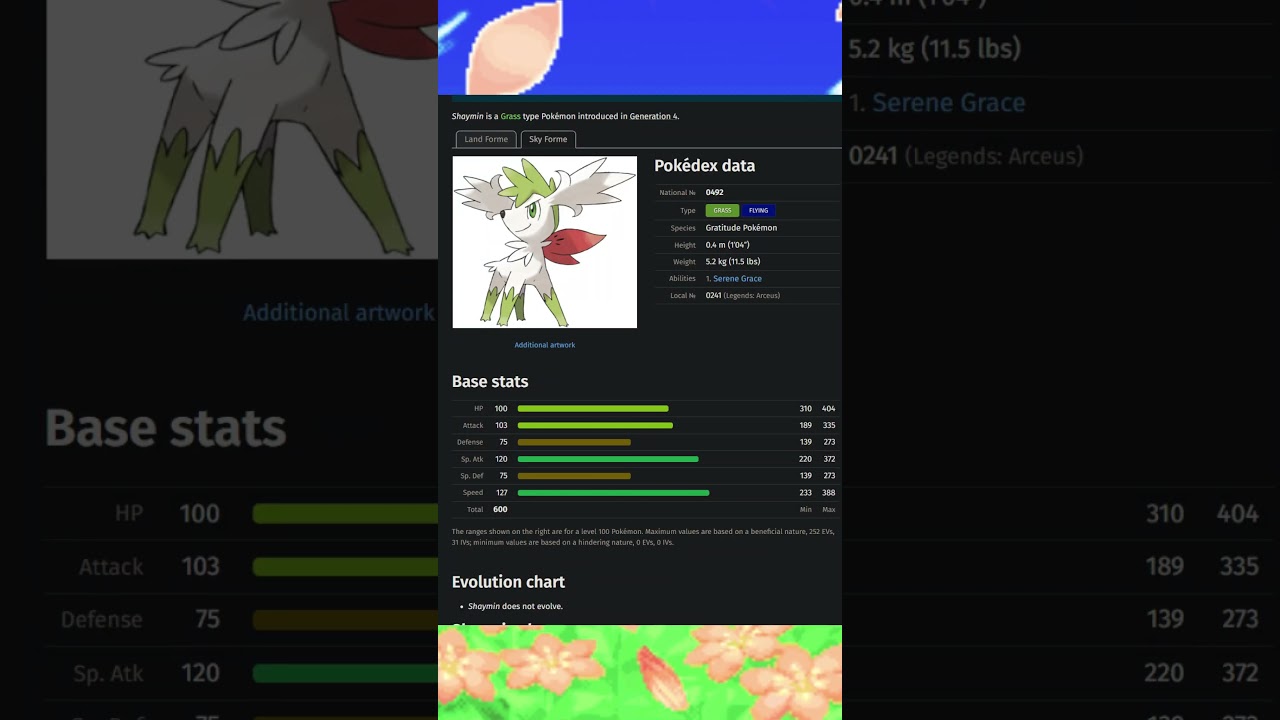
Task: Click the Speed maximum value 388
Action: 829,493
